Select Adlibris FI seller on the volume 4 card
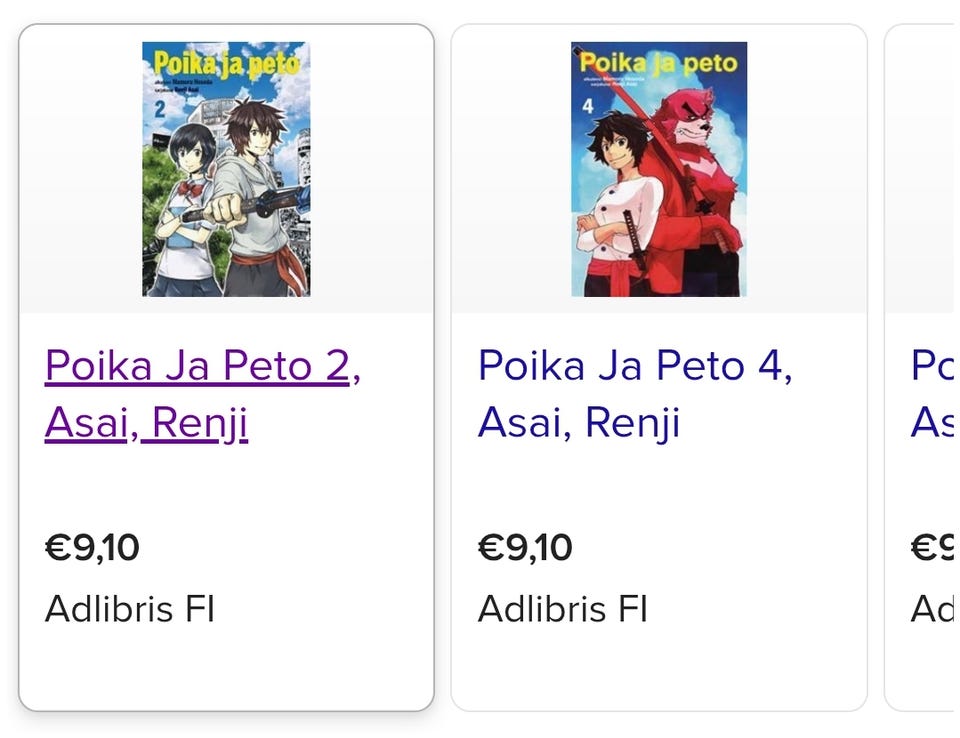 (562, 609)
